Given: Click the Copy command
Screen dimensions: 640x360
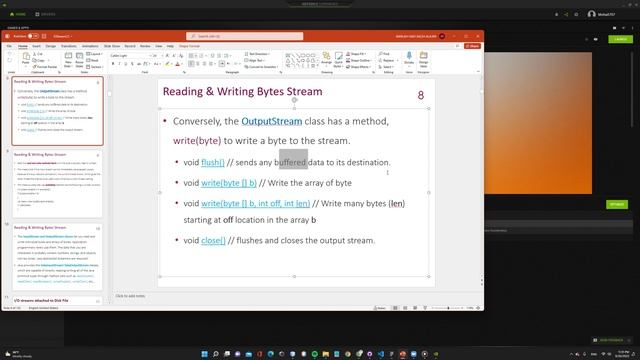Looking at the screenshot, I should click(39, 60).
